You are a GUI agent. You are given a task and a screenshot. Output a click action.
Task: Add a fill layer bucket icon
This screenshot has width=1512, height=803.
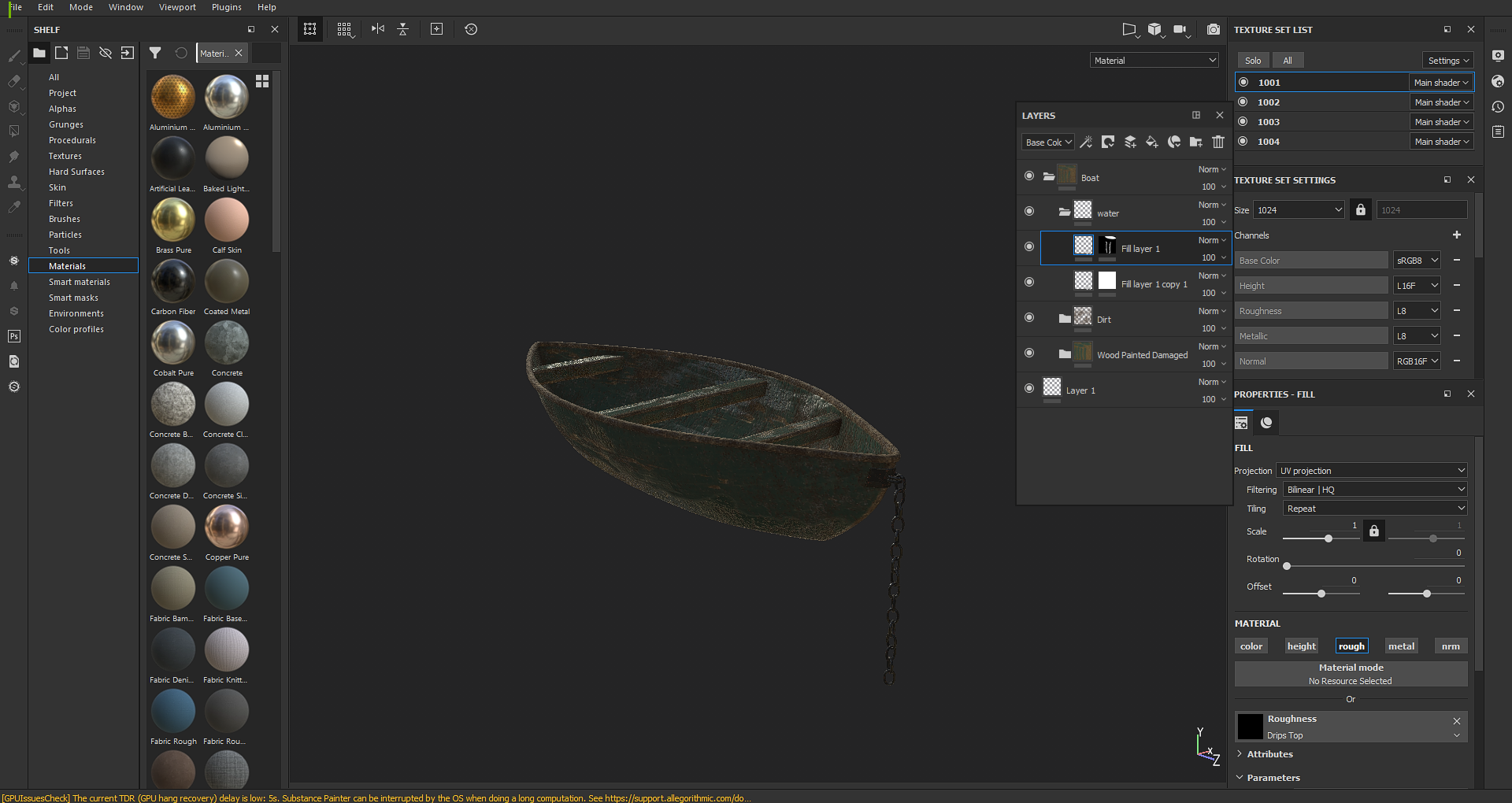[1152, 142]
